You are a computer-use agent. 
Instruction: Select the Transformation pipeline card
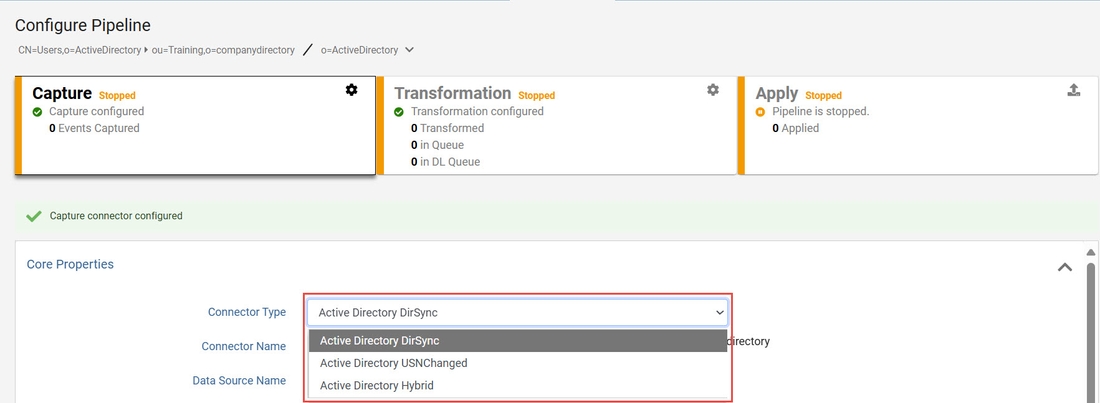point(556,125)
